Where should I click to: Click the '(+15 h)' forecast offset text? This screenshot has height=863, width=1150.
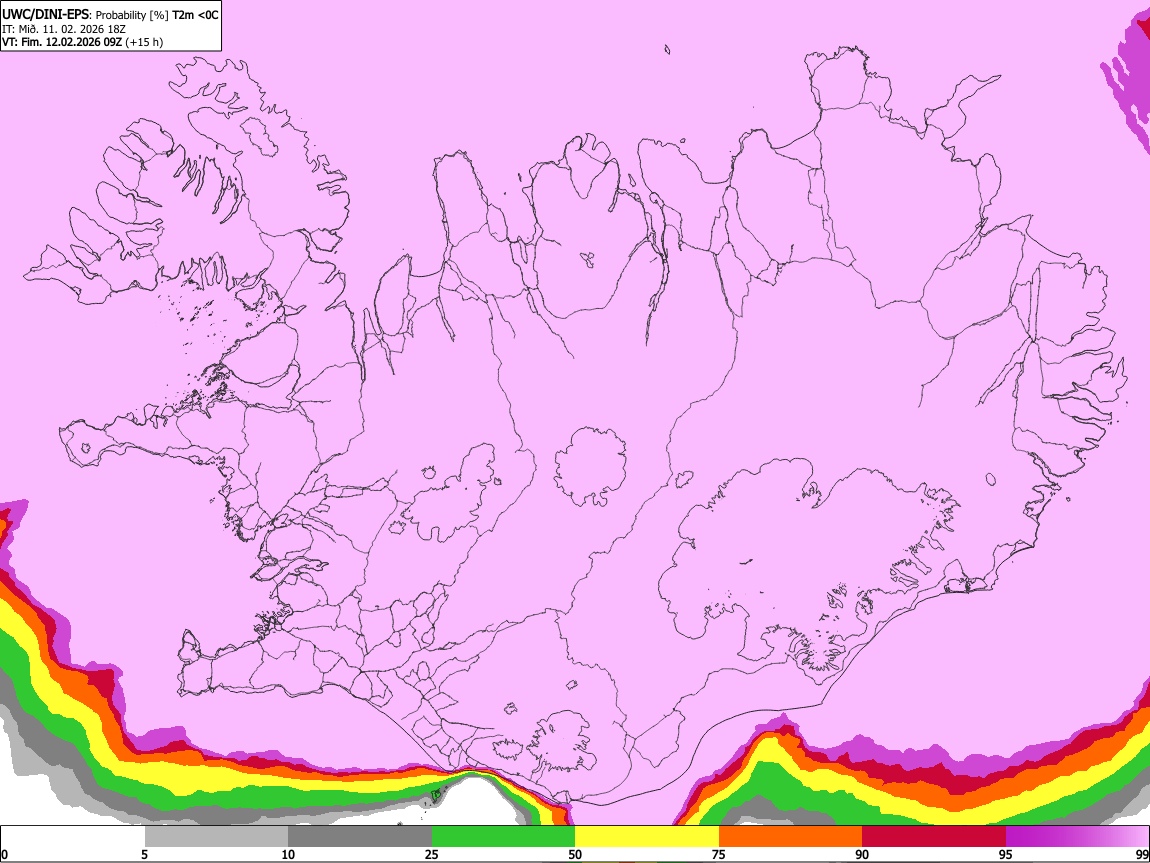pos(144,42)
